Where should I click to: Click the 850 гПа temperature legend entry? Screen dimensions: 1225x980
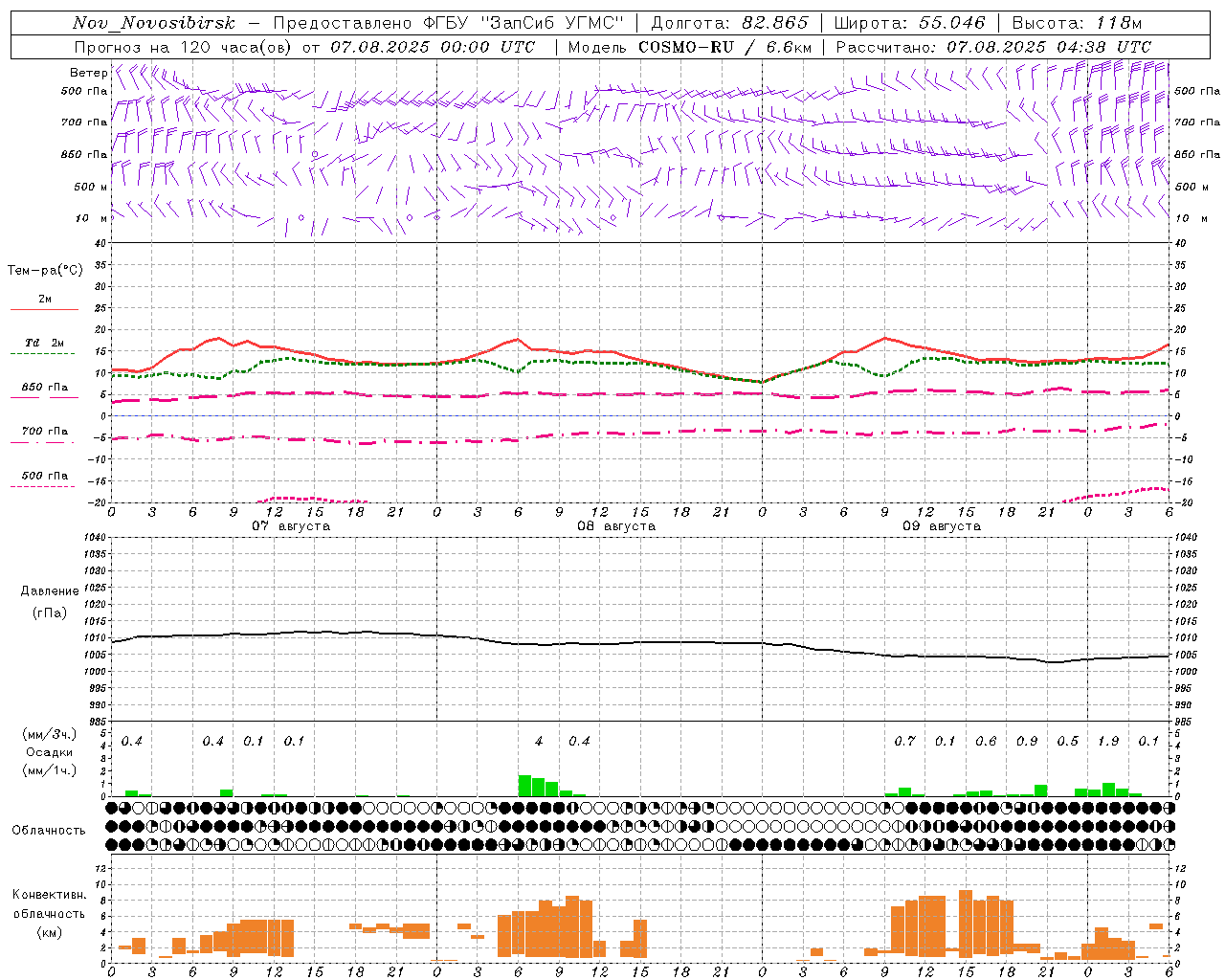pyautogui.click(x=44, y=388)
